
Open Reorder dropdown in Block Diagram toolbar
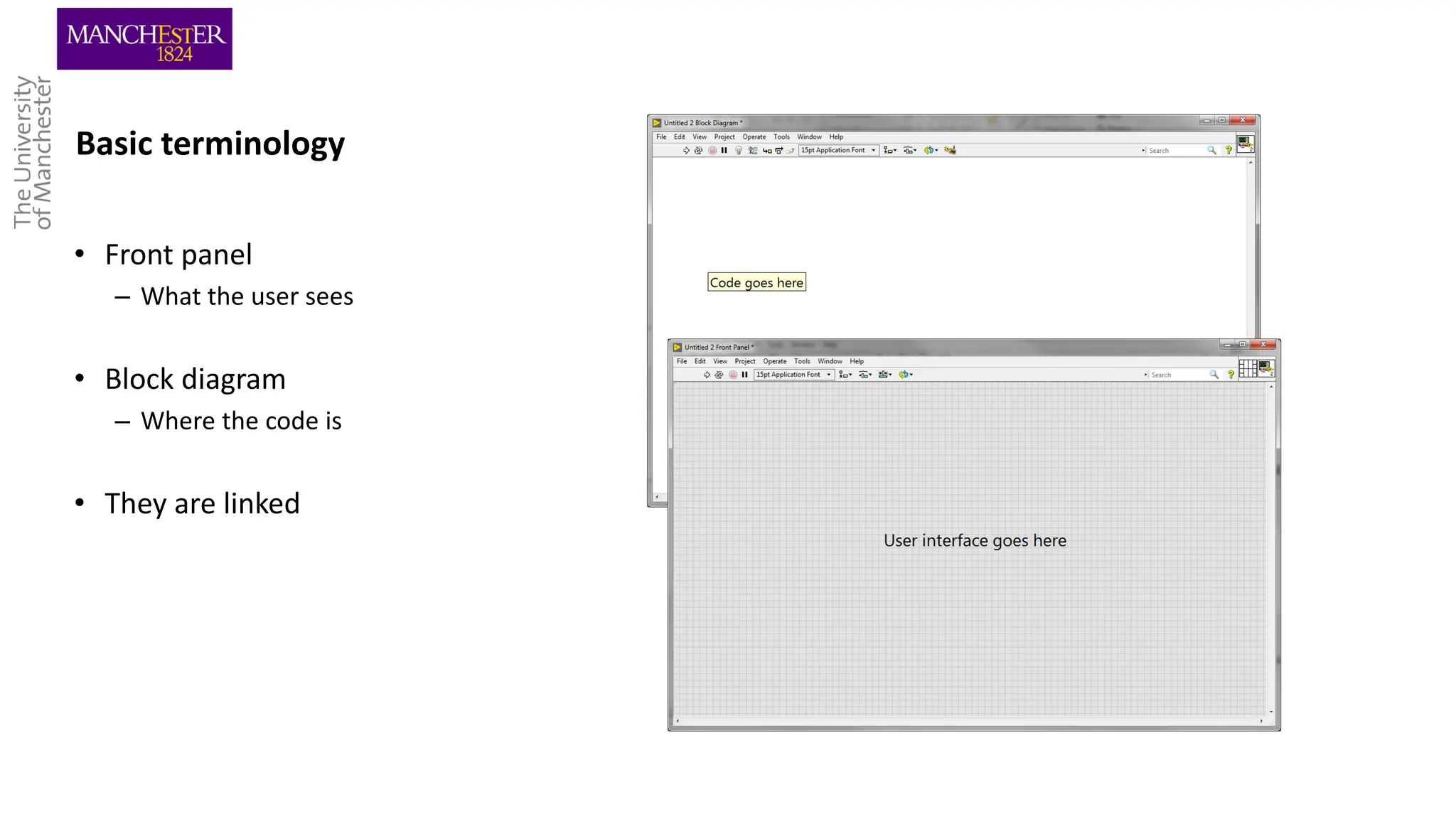(931, 150)
